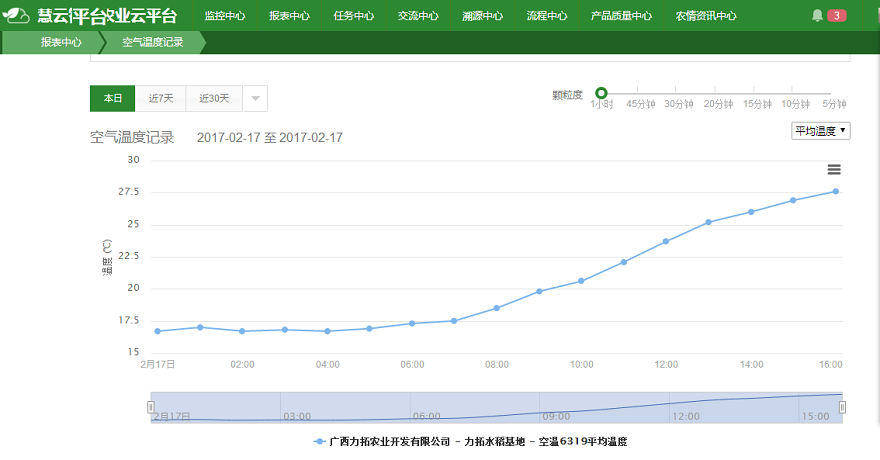
Task: Click the navigator timeline area near 09:00
Action: click(556, 407)
